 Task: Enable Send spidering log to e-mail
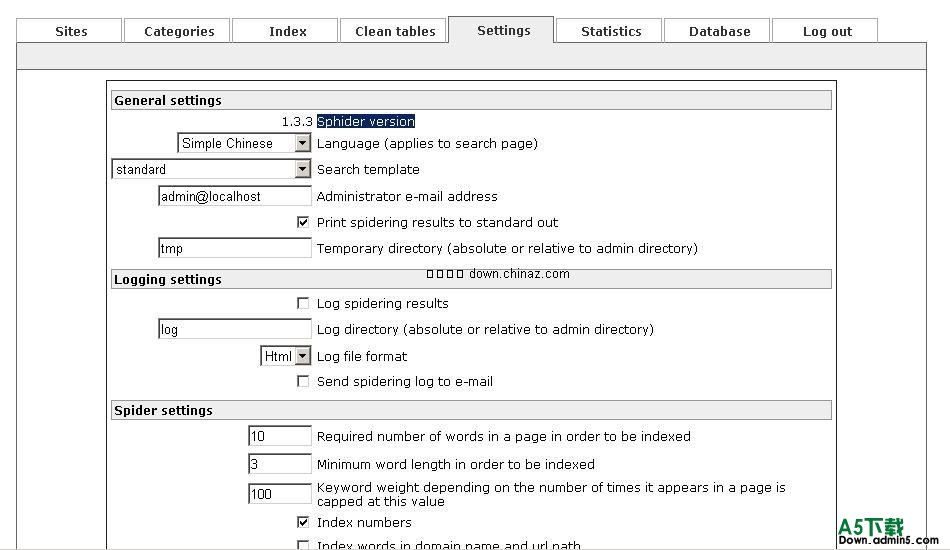(303, 381)
